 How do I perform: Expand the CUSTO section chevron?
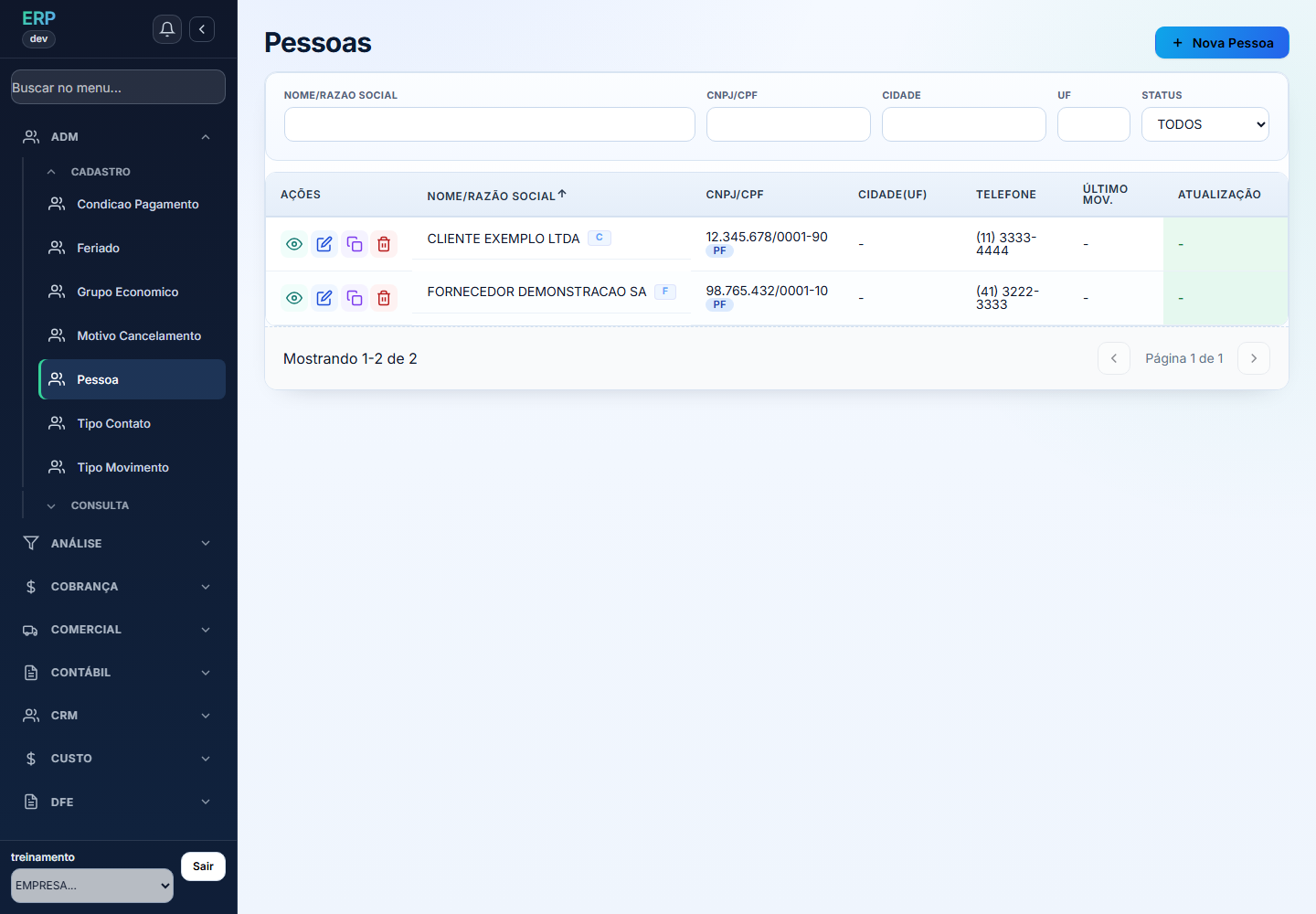(x=206, y=759)
